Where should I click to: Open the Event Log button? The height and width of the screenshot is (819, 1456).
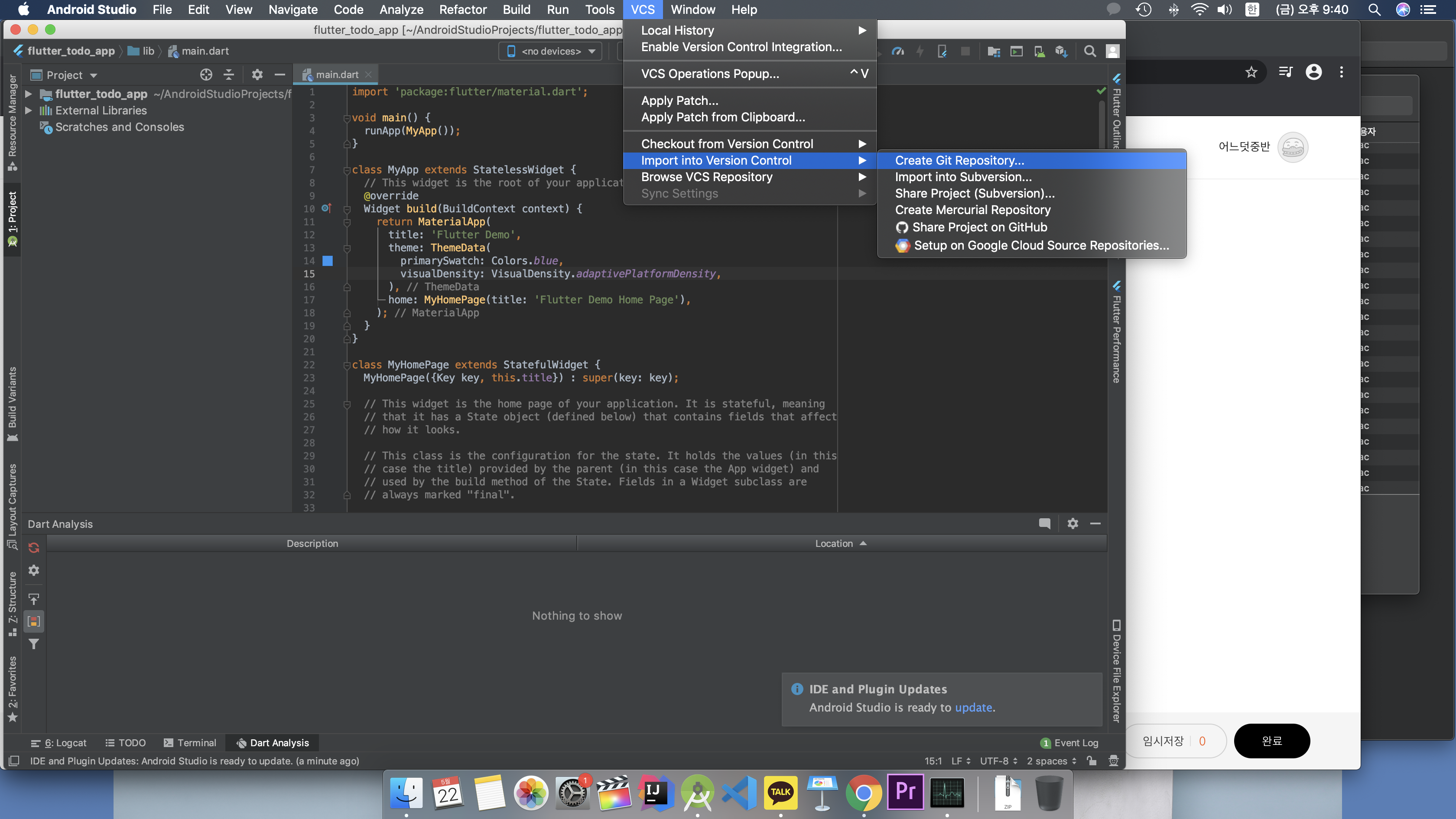point(1069,743)
